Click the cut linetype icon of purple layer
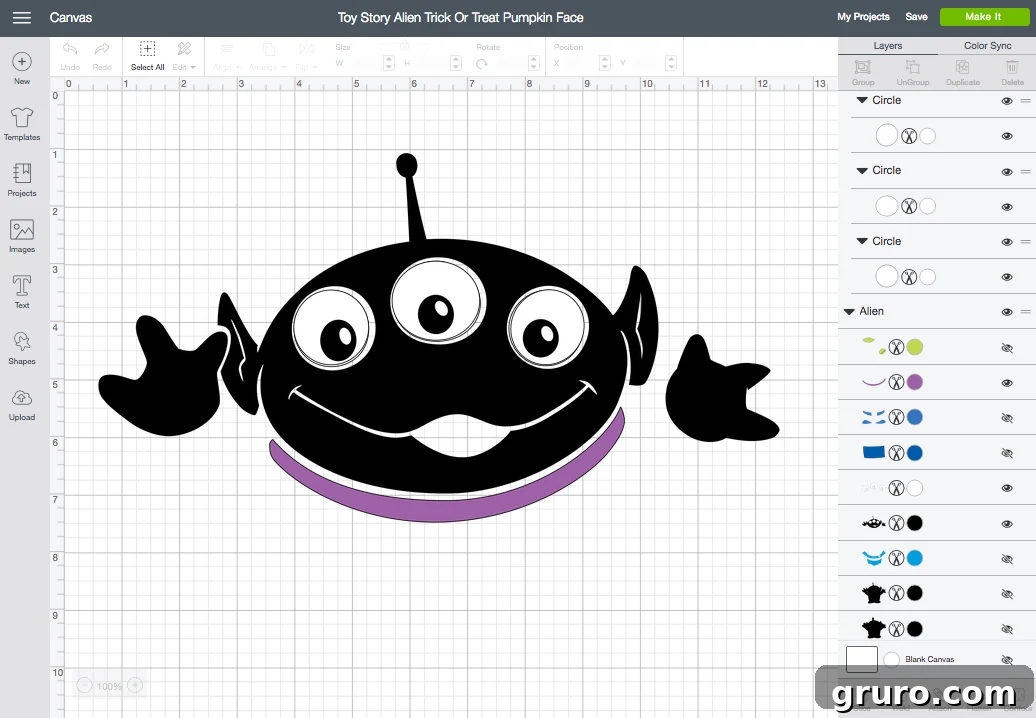The width and height of the screenshot is (1036, 718). click(x=896, y=382)
